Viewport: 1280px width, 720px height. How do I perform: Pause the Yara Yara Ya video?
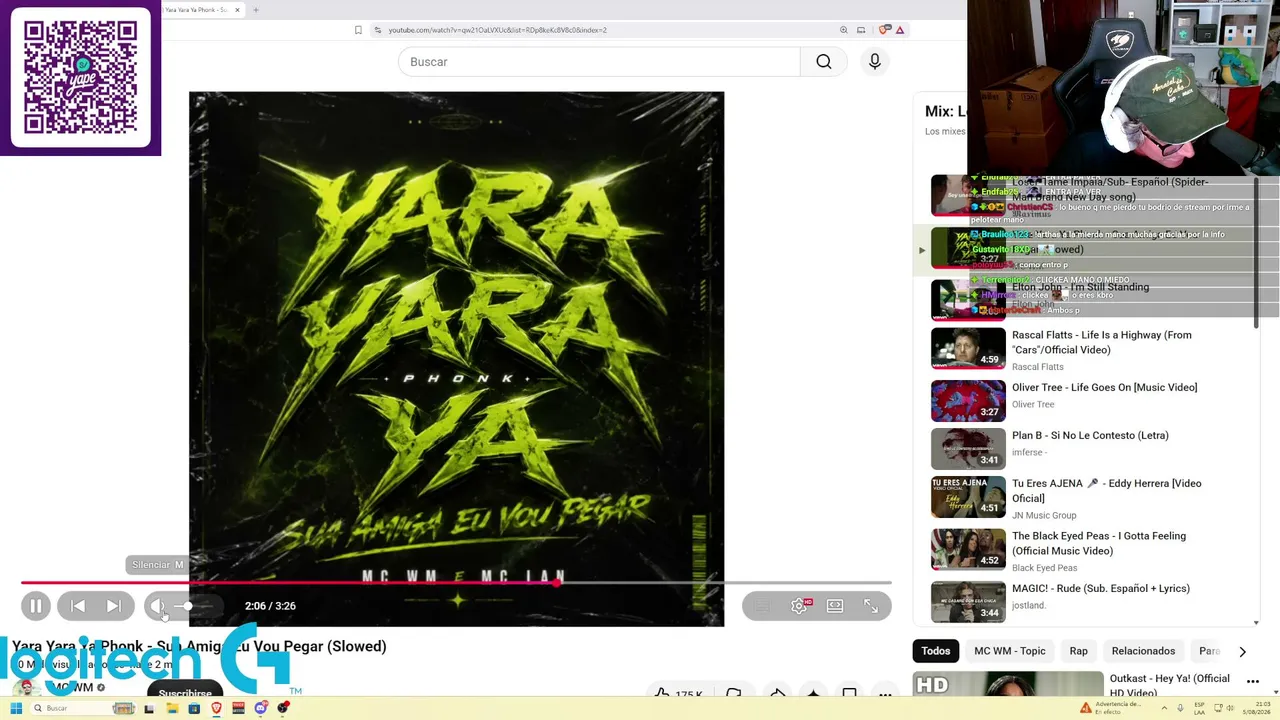(x=36, y=605)
